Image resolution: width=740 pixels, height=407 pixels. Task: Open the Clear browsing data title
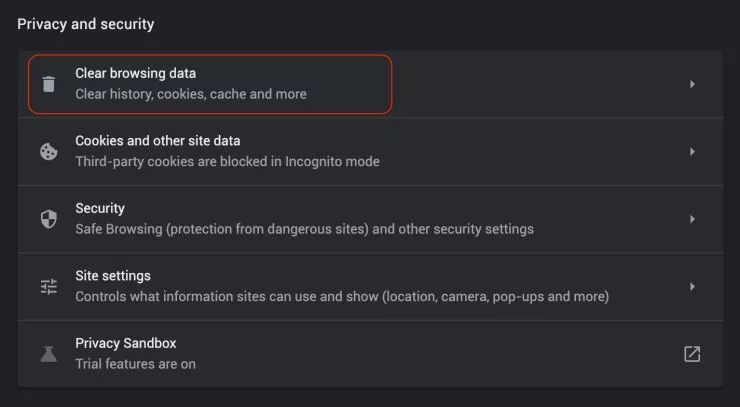135,73
